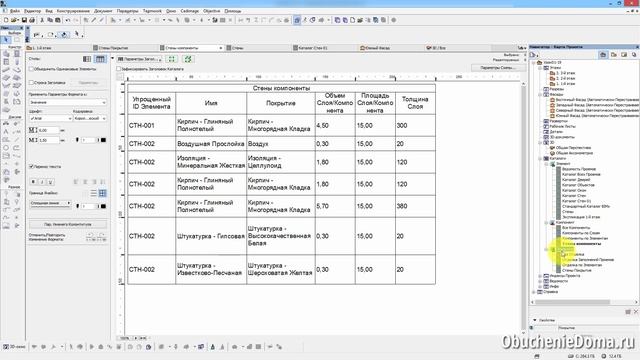Select 'Все Компоненты' in Navigator tree
Screen dimensions: 640x360
576,228
